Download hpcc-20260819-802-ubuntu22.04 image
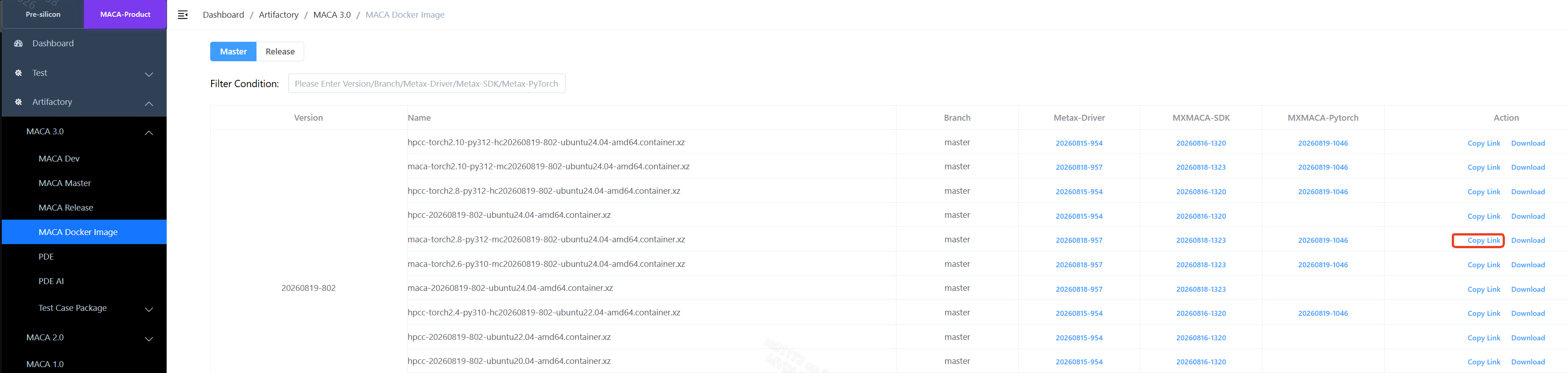Image resolution: width=1568 pixels, height=373 pixels. tap(1528, 338)
